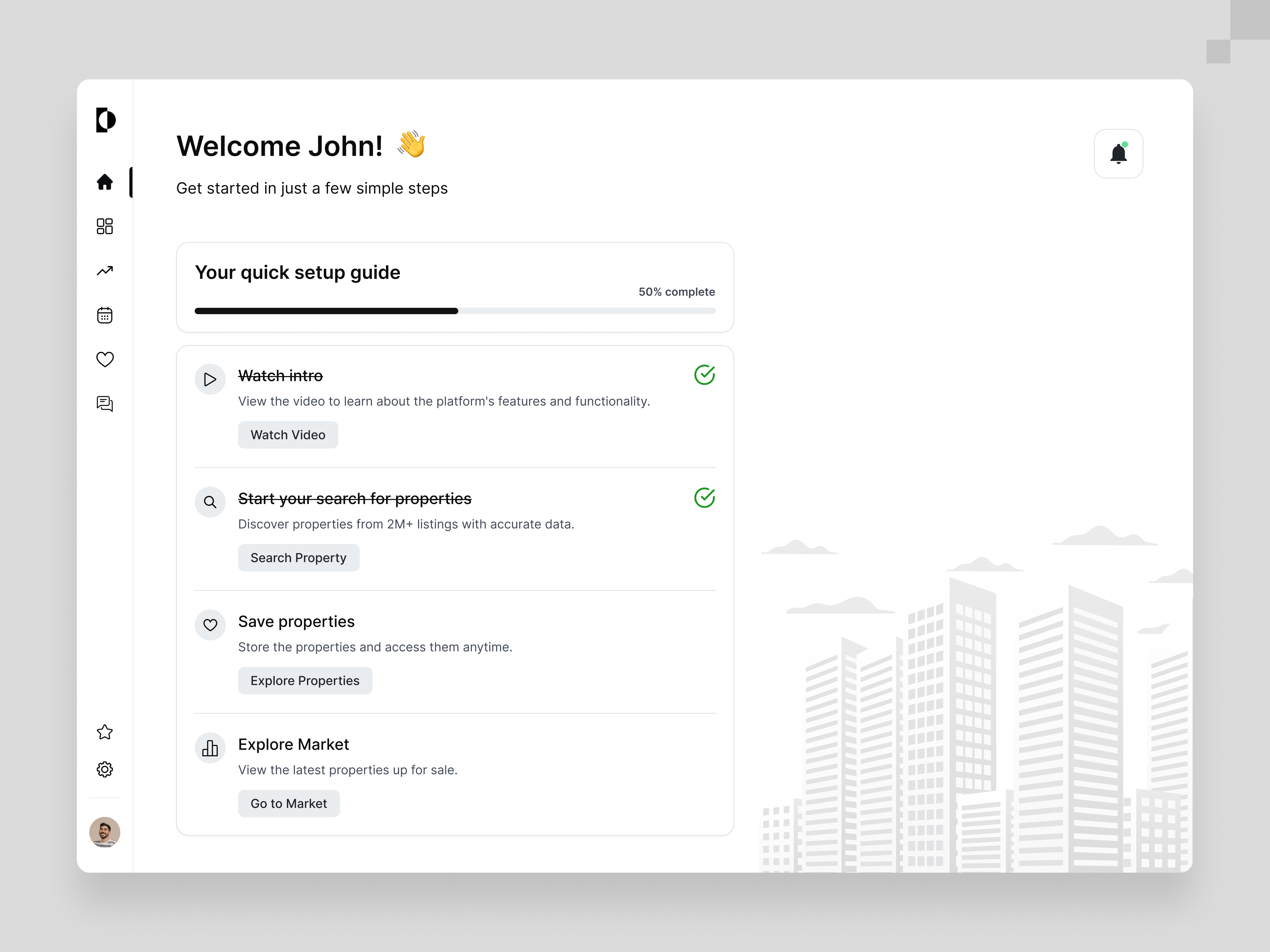Select the star icon in the sidebar
Screen dimensions: 1270x952
coord(105,732)
